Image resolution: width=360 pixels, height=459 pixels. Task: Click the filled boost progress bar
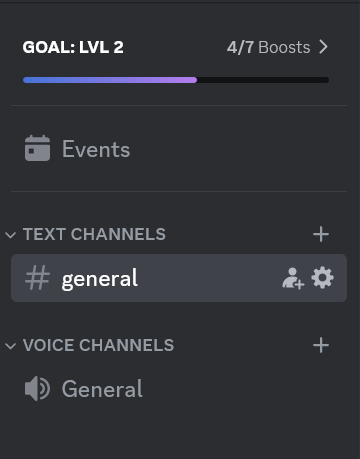[x=110, y=80]
